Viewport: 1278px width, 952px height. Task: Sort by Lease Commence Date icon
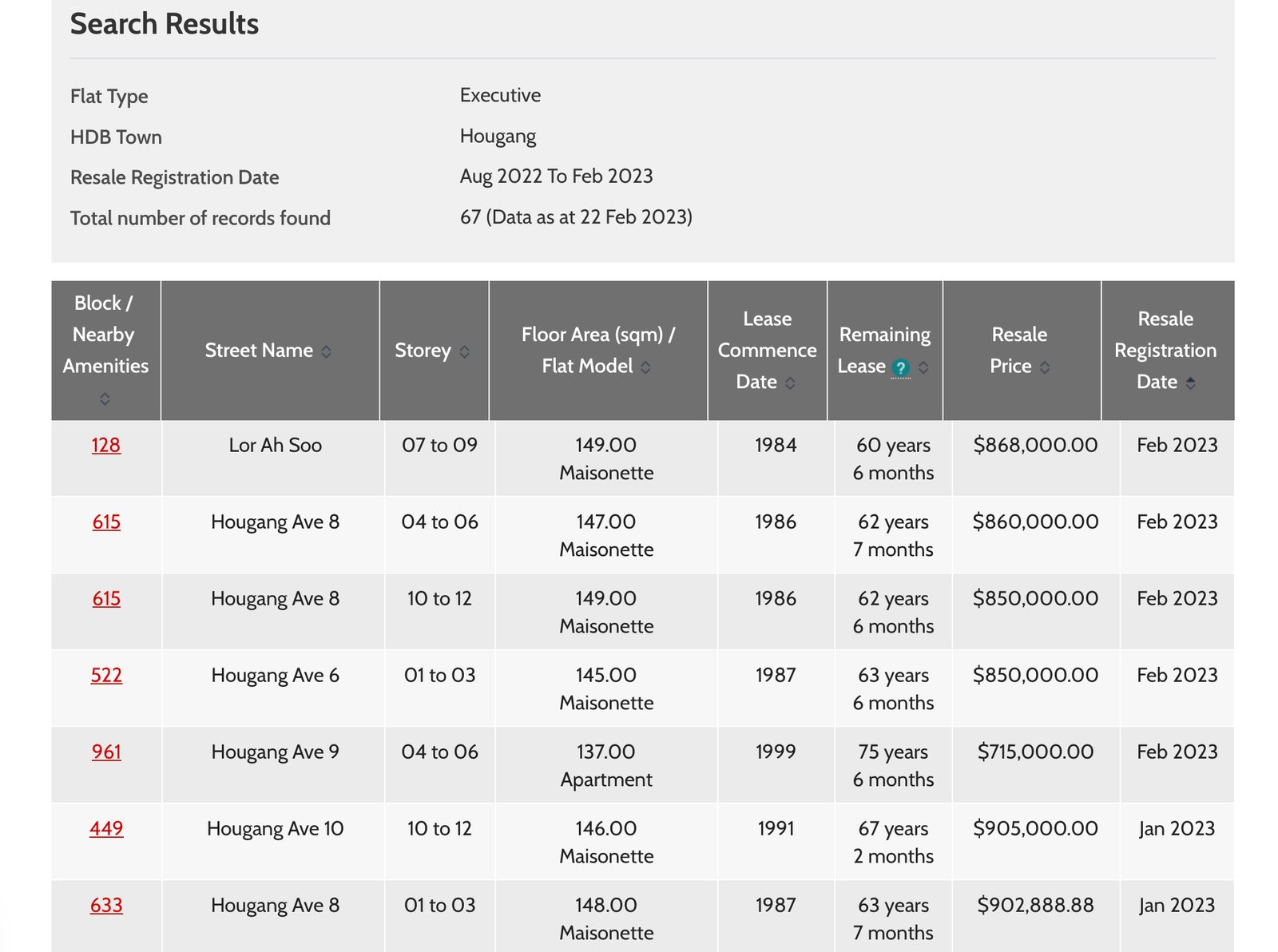coord(790,383)
